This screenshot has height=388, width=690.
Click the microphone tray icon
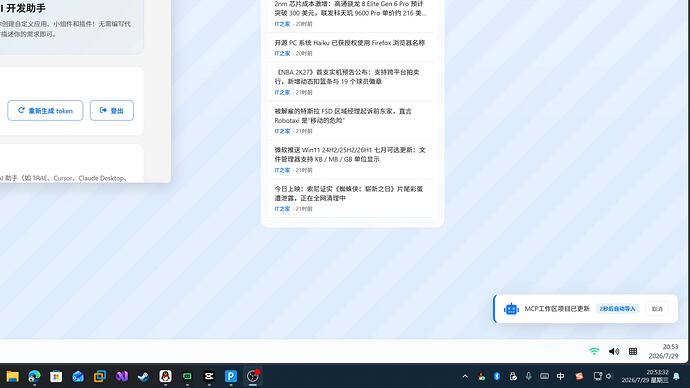[529, 377]
